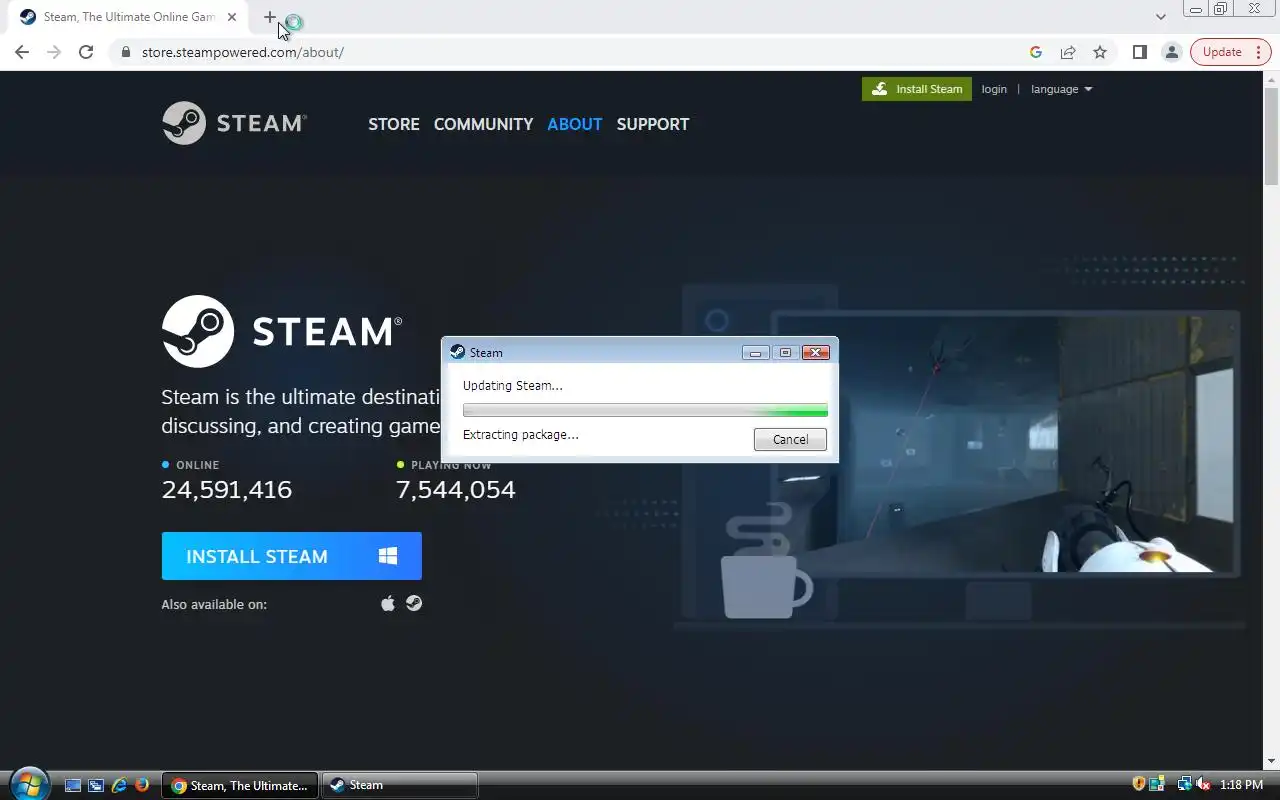Go back to the previous page
This screenshot has width=1280, height=800.
click(x=22, y=52)
